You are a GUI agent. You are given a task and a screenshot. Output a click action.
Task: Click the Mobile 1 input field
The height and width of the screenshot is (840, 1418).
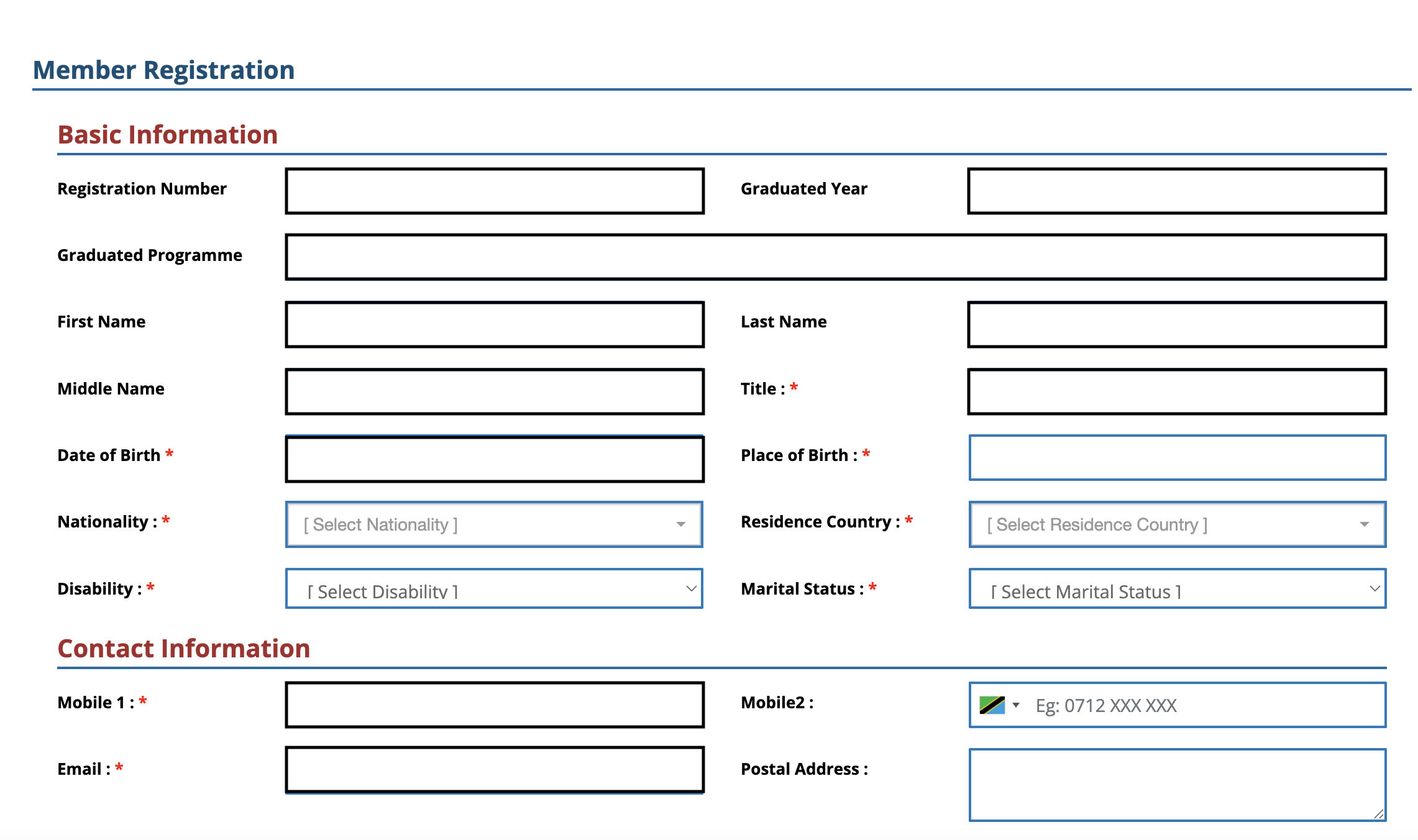pyautogui.click(x=494, y=705)
